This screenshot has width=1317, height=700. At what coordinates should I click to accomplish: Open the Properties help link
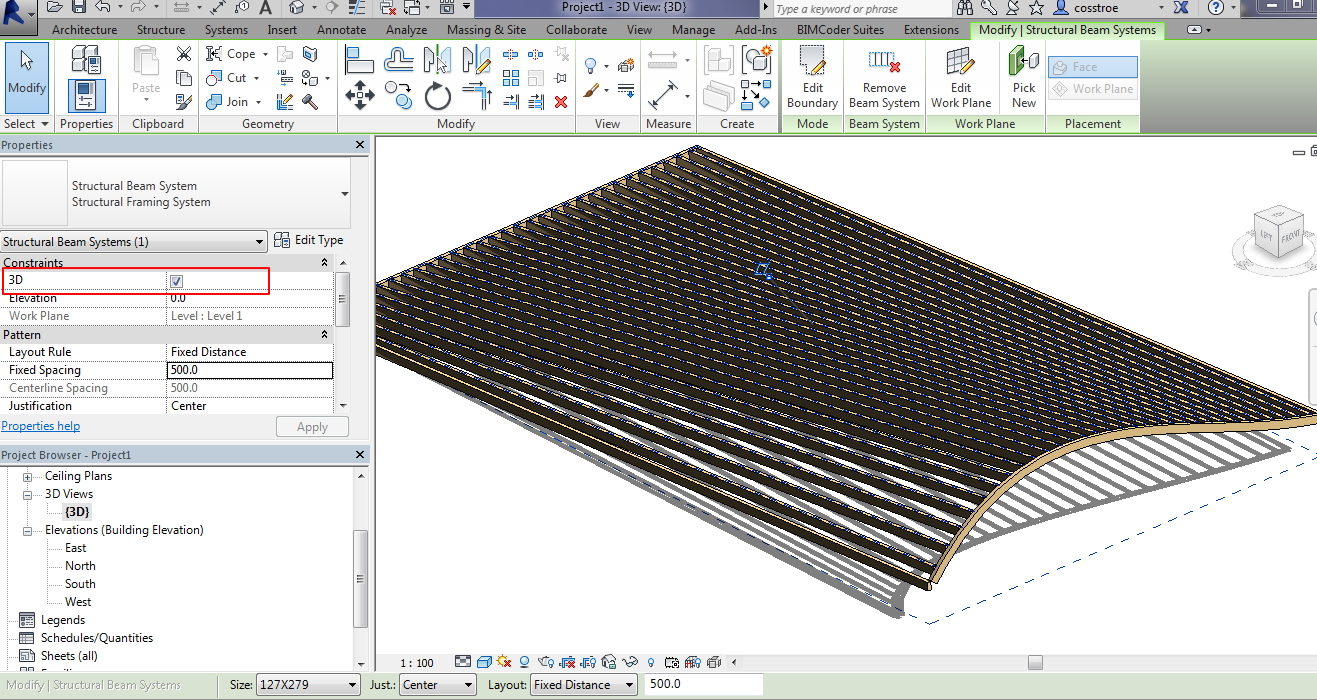click(x=41, y=426)
